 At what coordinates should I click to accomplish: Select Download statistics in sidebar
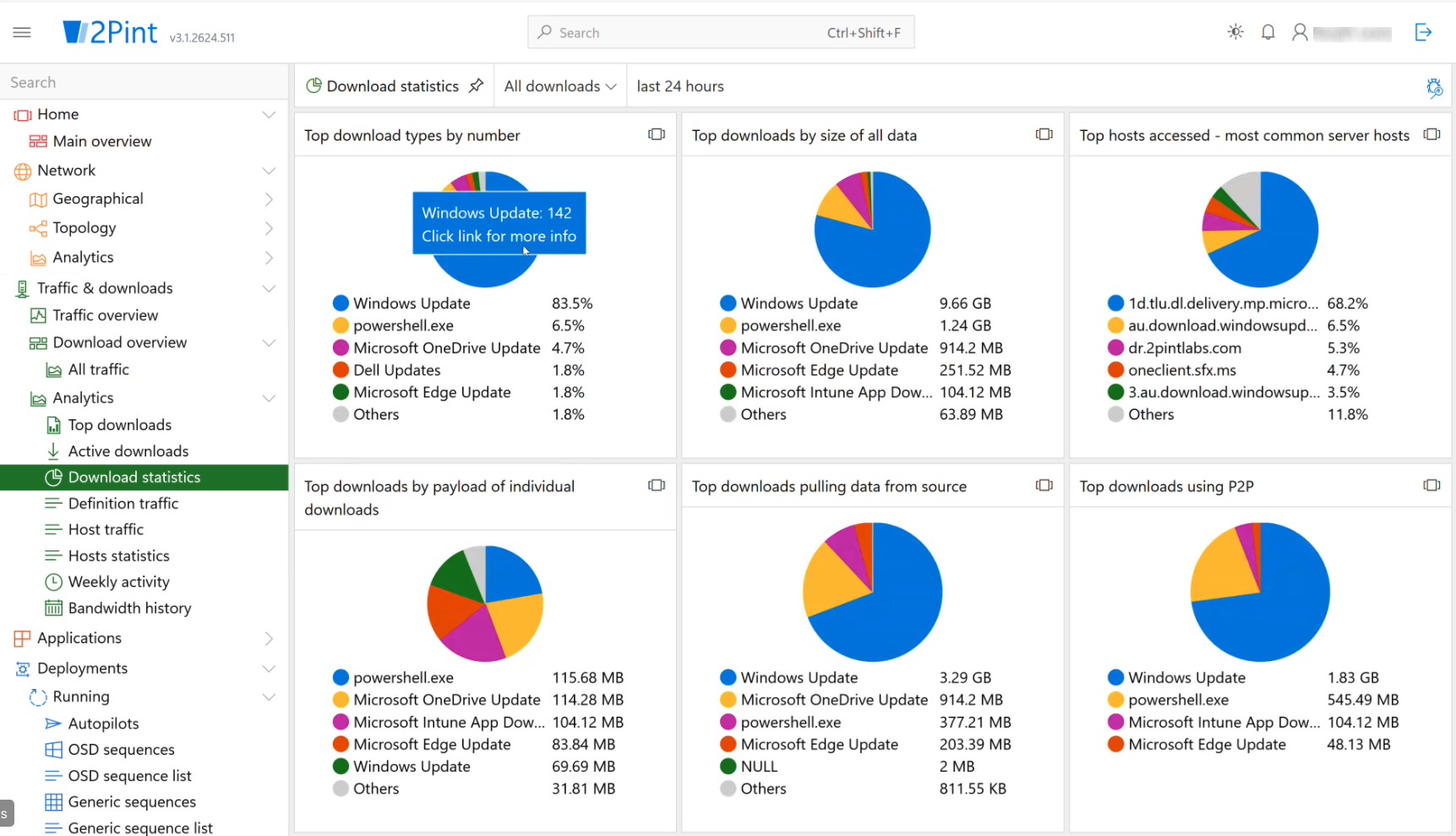pos(144,477)
